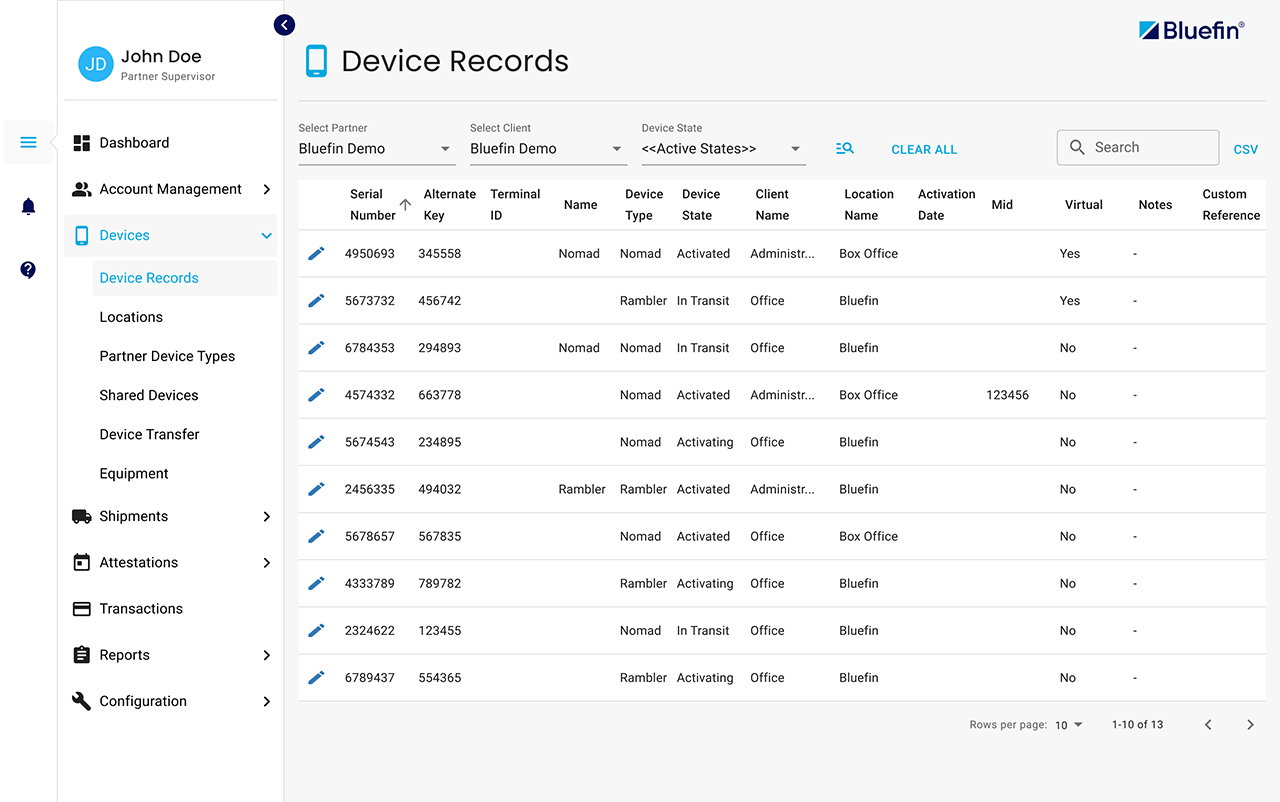Click the pencil icon for serial 6789437
Image resolution: width=1280 pixels, height=802 pixels.
tap(316, 677)
